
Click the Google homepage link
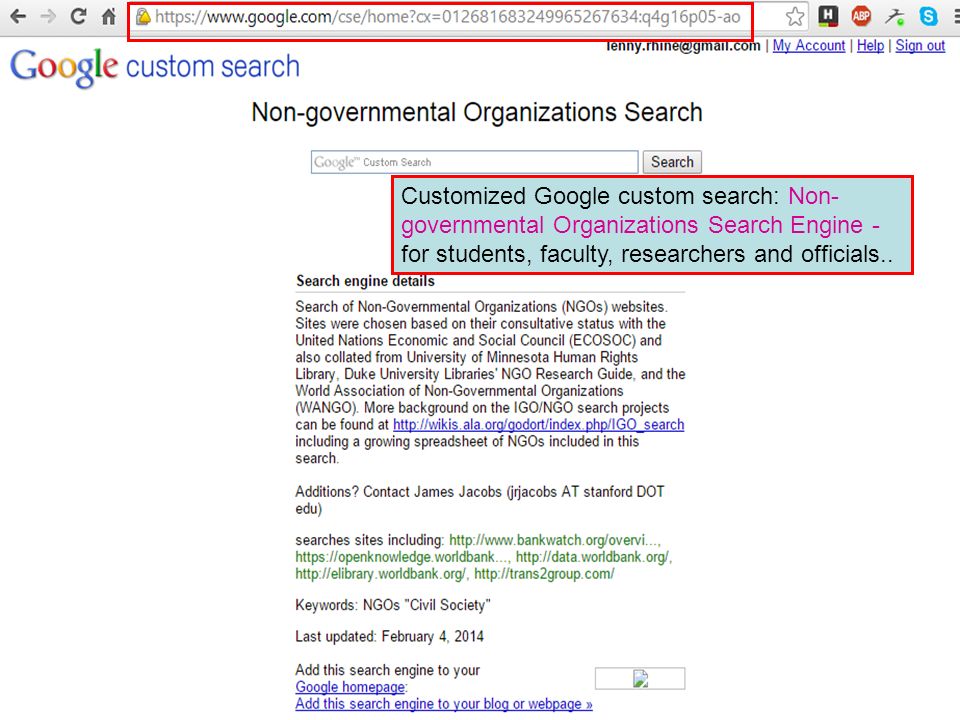(350, 687)
